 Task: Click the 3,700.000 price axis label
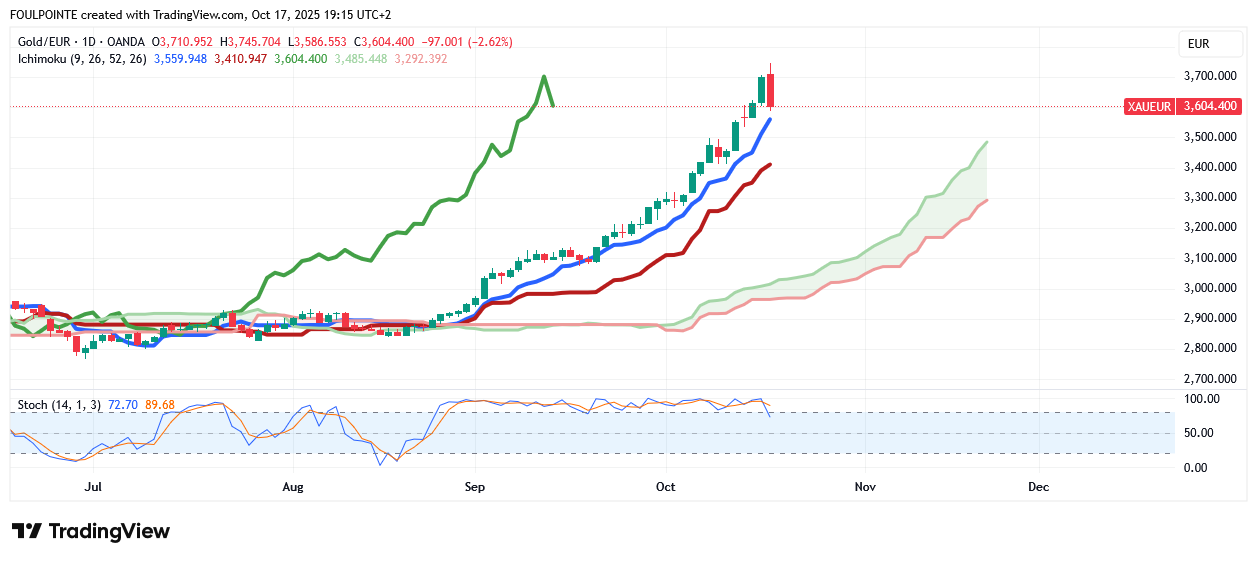(x=1212, y=76)
